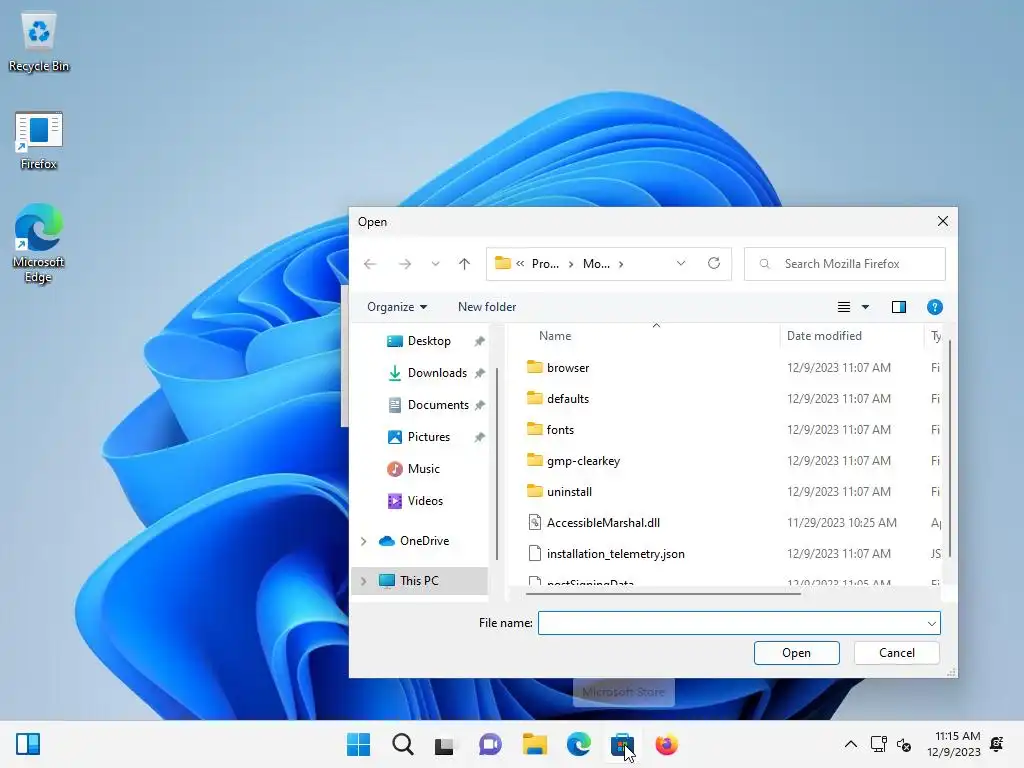Open Firefox from the taskbar
Viewport: 1024px width, 768px height.
click(x=666, y=744)
